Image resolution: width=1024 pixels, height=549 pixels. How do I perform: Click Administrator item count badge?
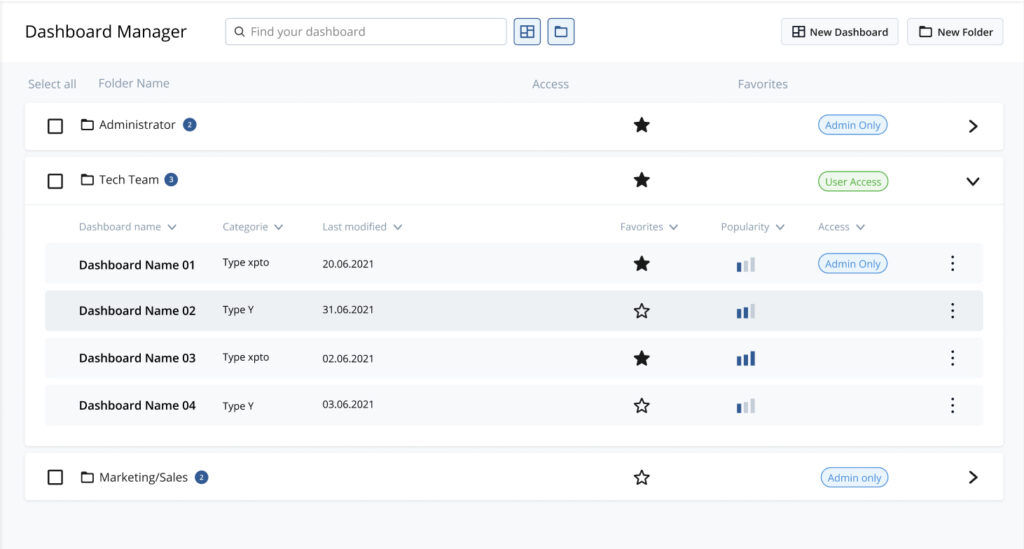(x=189, y=125)
